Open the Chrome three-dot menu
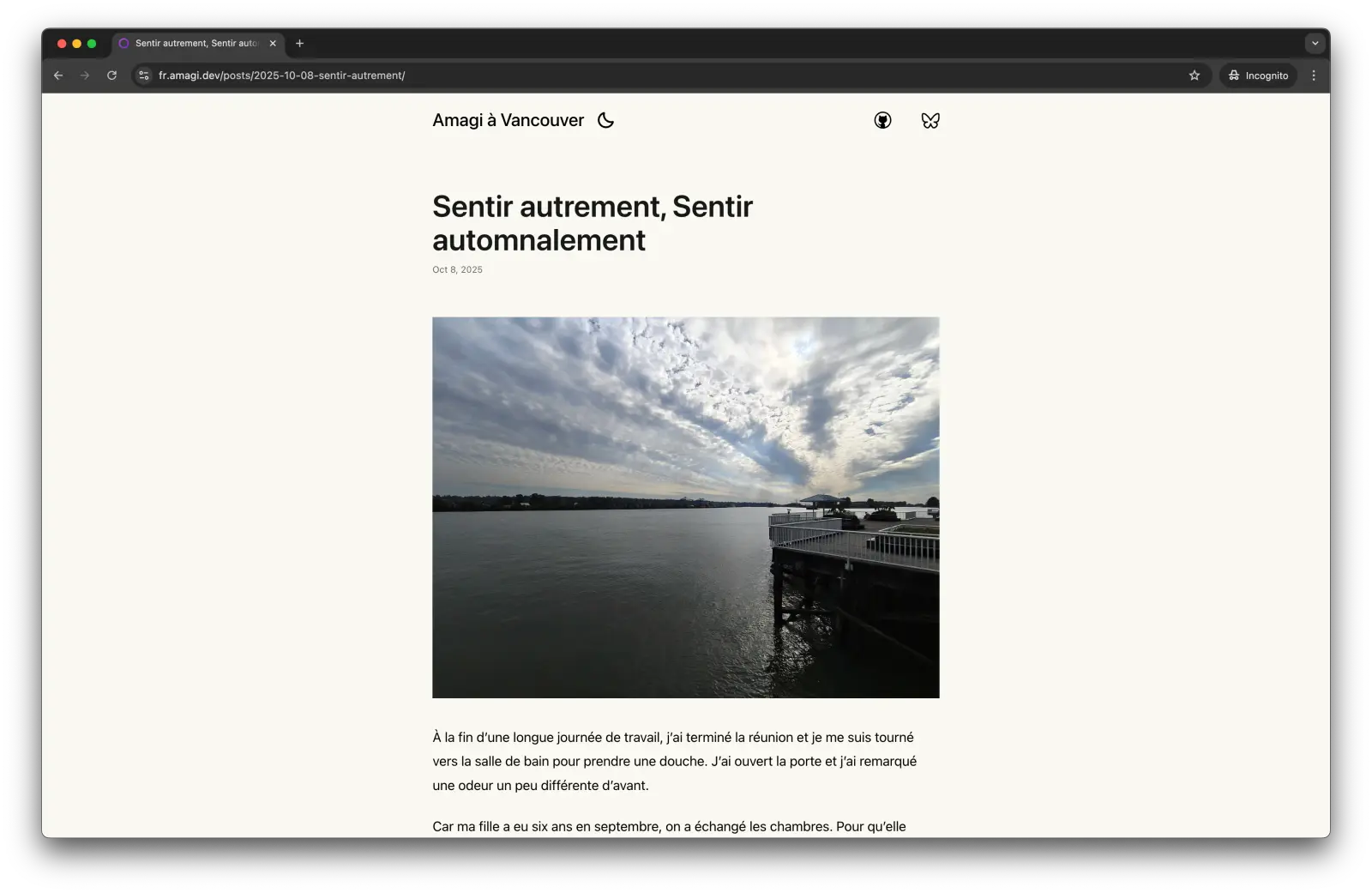This screenshot has width=1372, height=893. (x=1313, y=75)
